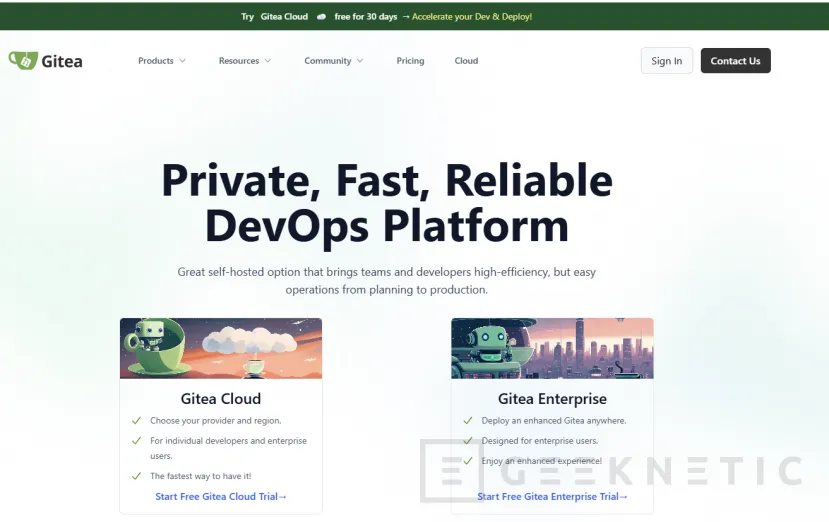
Task: Click 'free for 30 days' banner text
Action: point(366,17)
